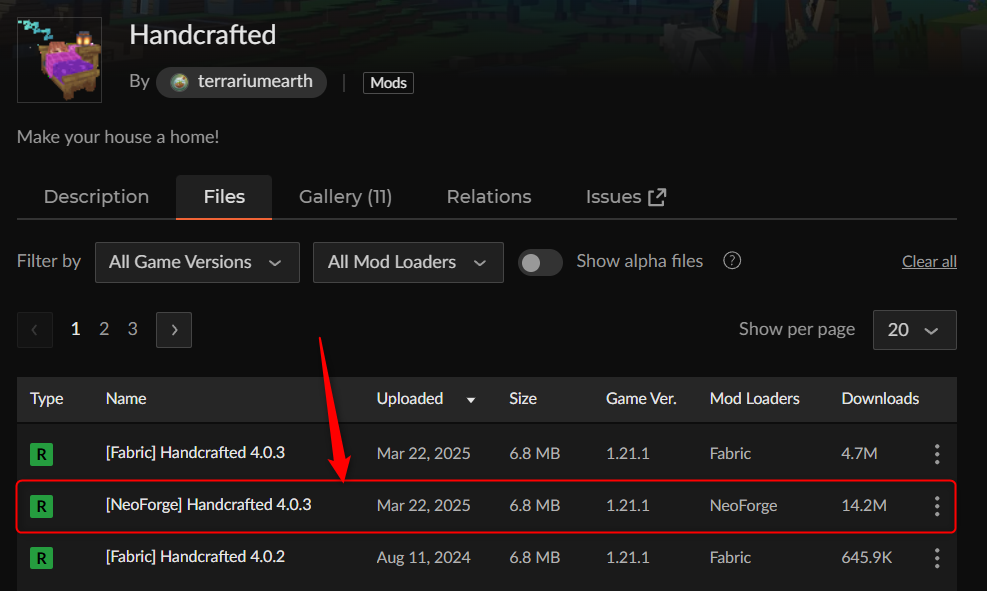Open more options for Fabric Handcrafted 4.0.2
The width and height of the screenshot is (987, 591).
tap(937, 558)
